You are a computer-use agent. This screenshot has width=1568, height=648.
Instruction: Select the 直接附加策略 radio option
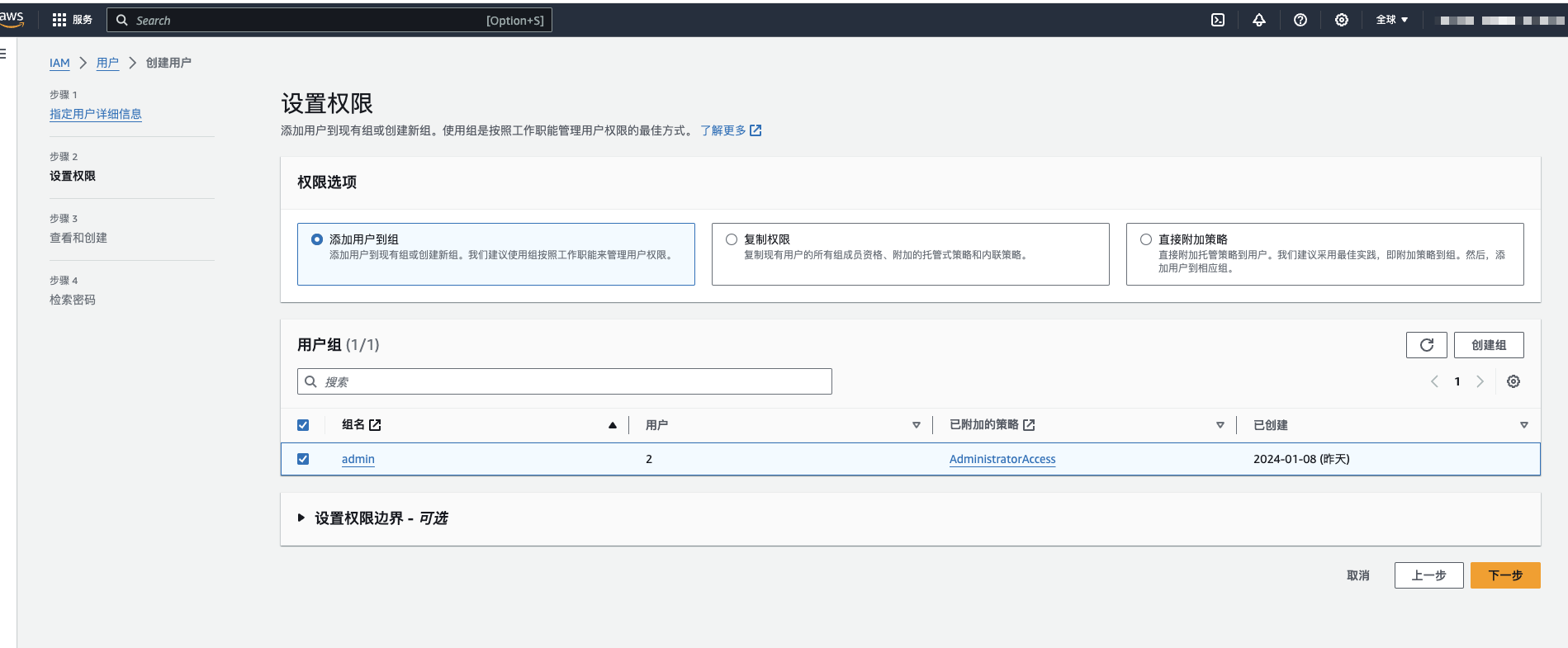(1146, 239)
